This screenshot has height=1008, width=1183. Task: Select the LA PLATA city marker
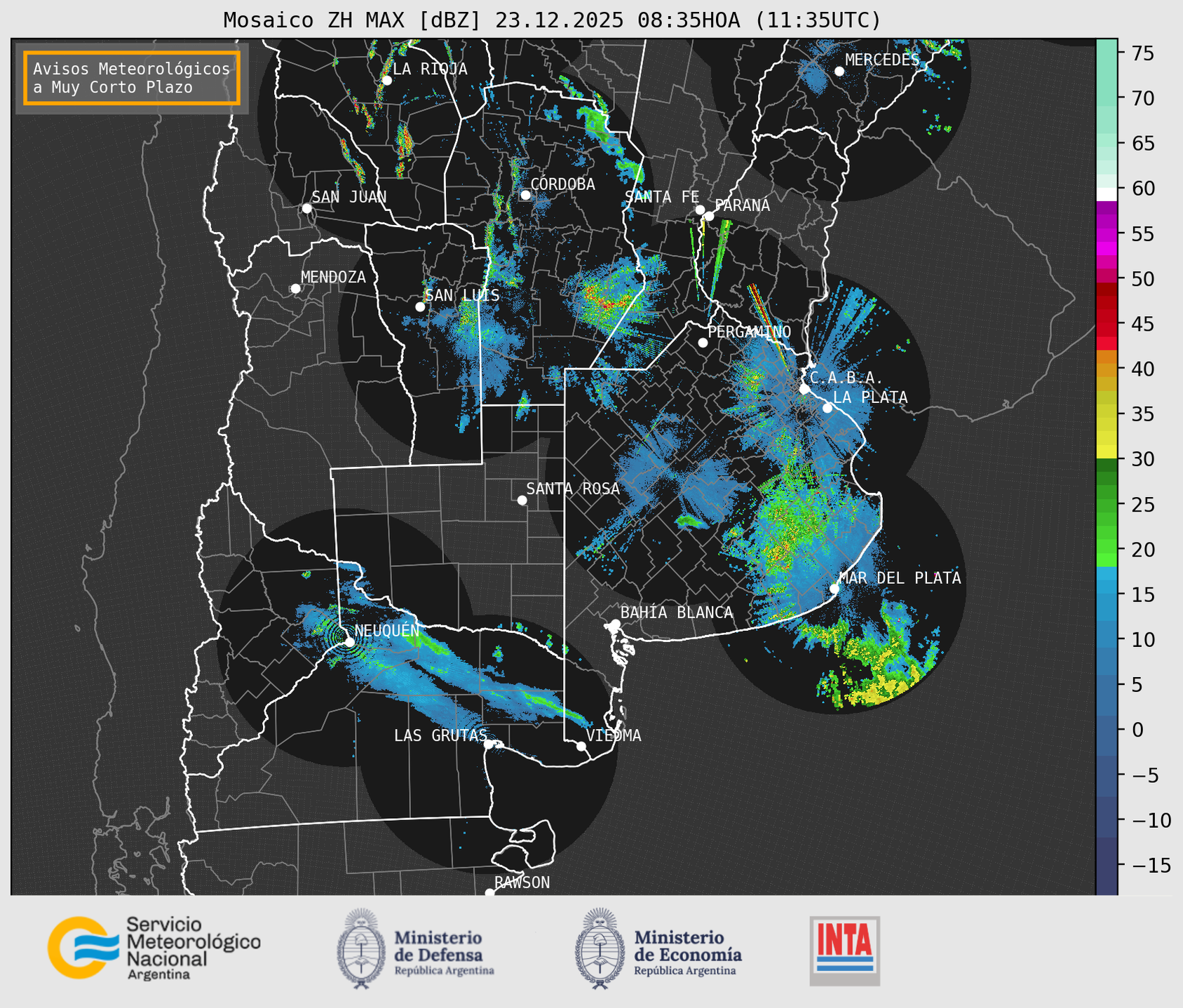click(827, 408)
